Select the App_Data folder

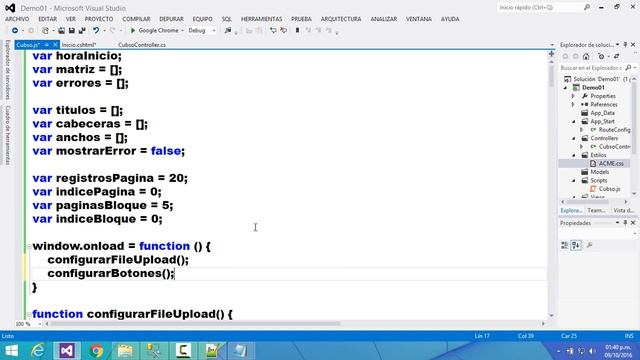tap(602, 113)
